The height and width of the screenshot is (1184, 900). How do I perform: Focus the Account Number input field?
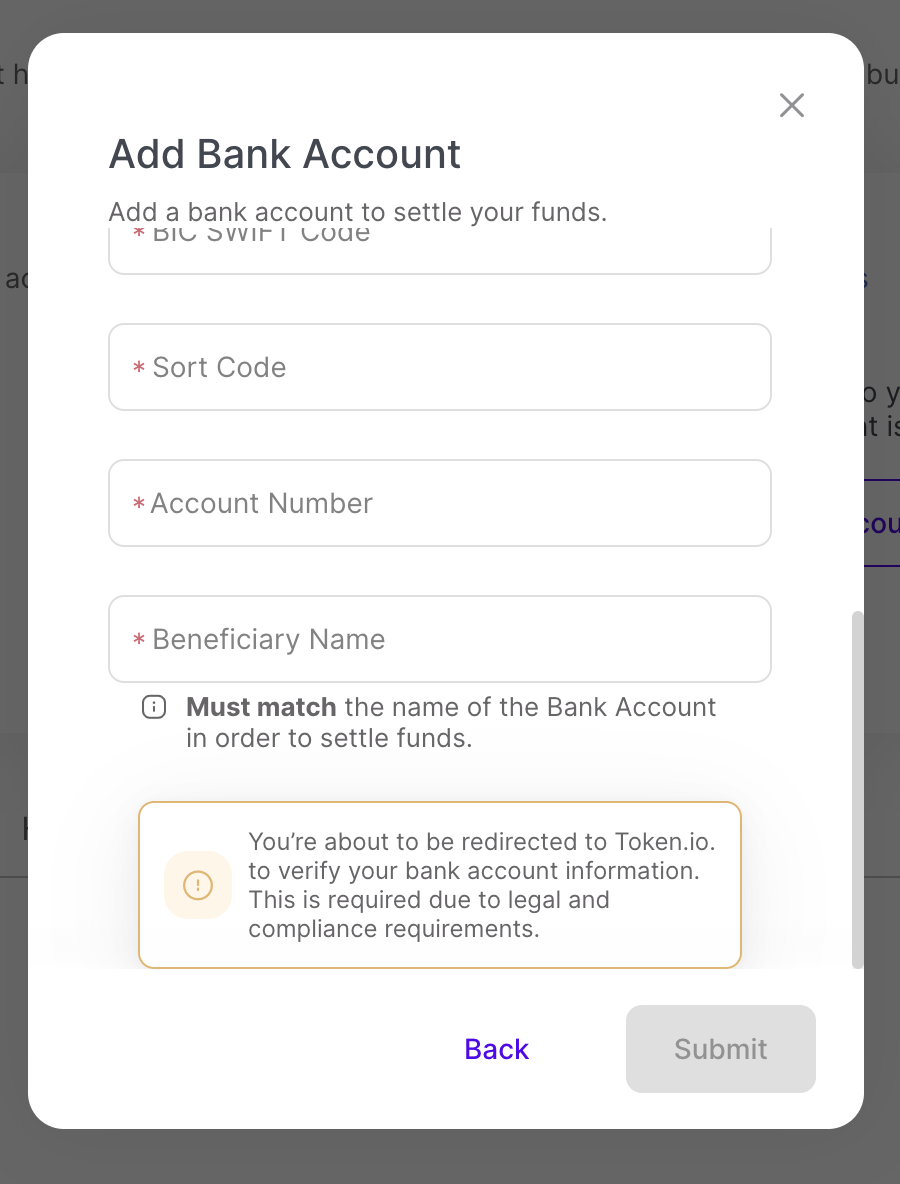pos(440,503)
